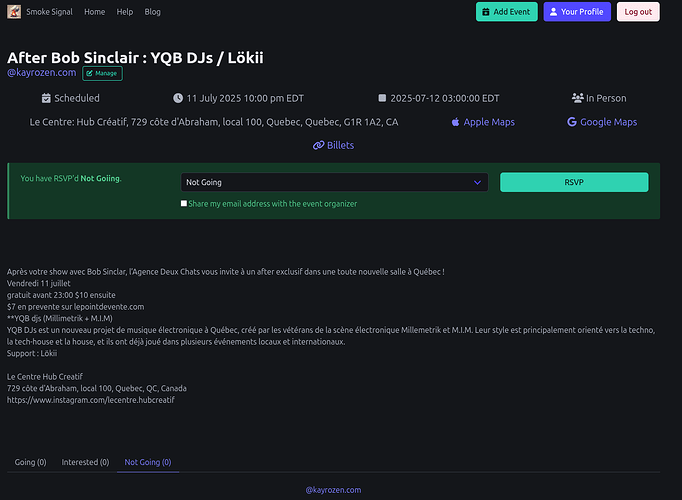Click the Google G icon
Screen dimensions: 682x500
(572, 122)
